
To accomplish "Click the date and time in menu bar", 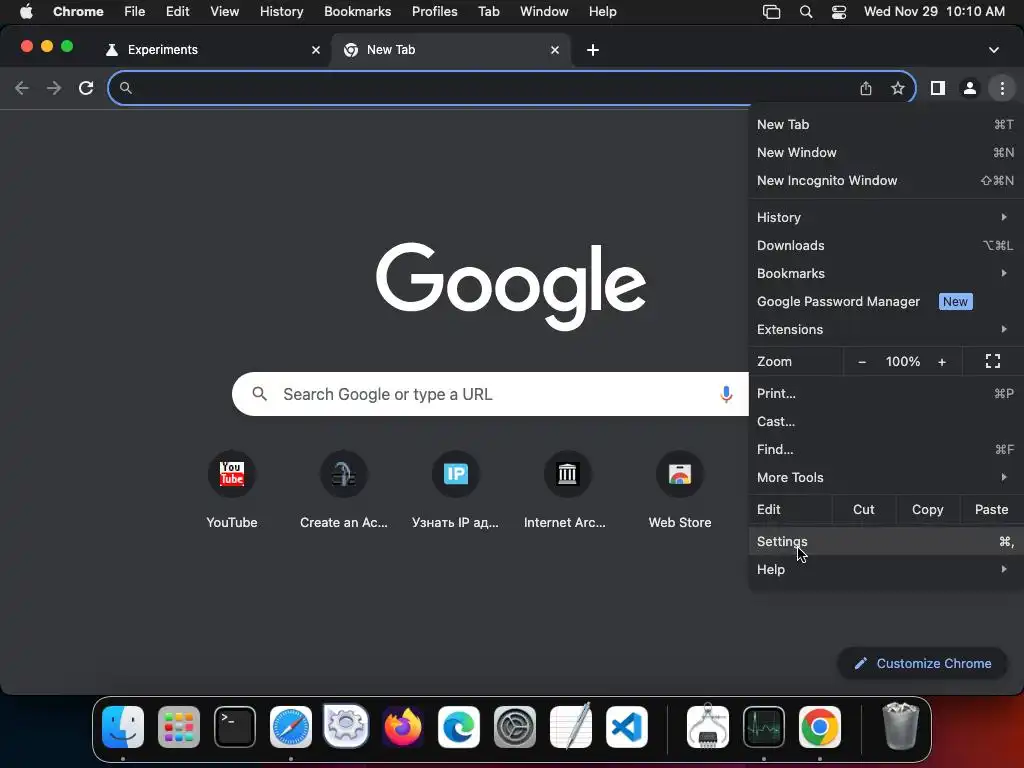I will [x=934, y=12].
